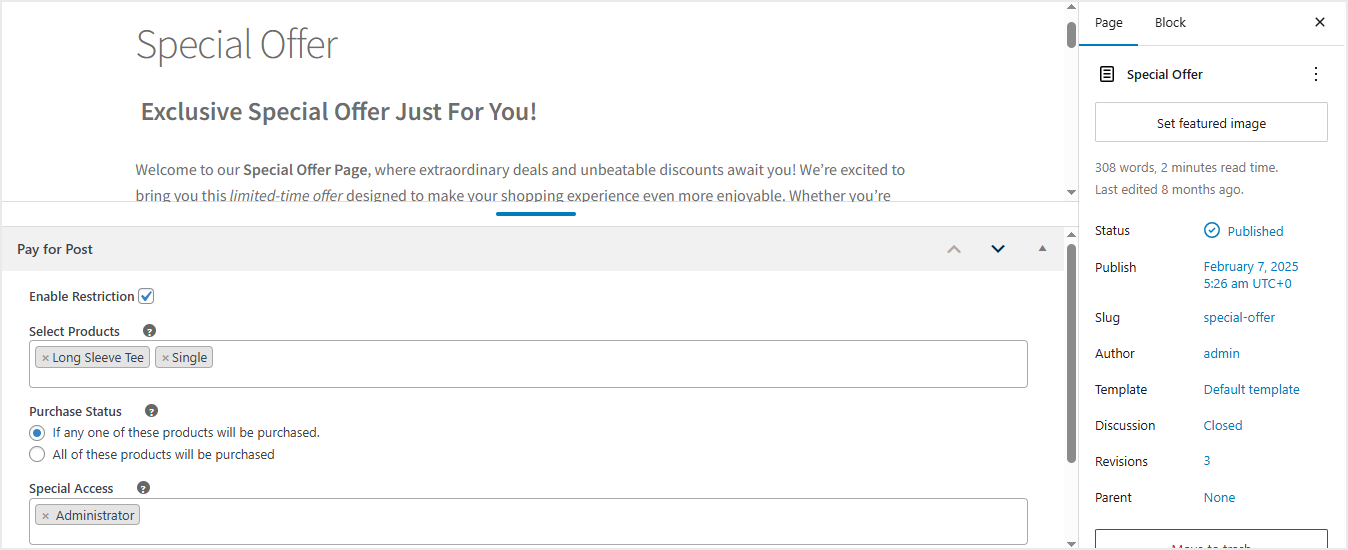1348x550 pixels.
Task: Select 'If any one of these products' option
Action: coord(37,433)
